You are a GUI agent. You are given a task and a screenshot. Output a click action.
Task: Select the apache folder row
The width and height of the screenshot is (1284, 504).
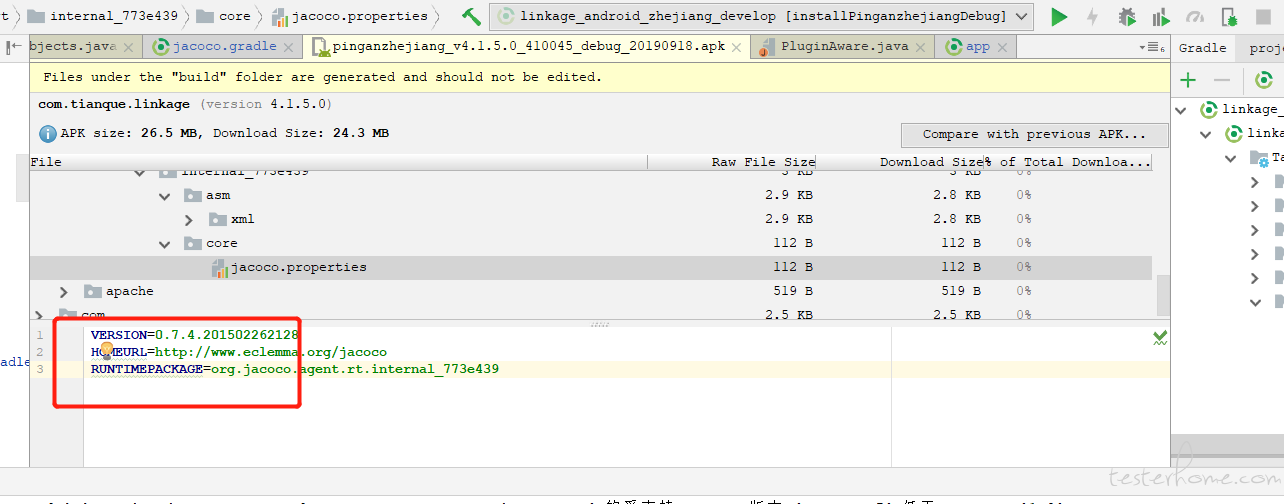(x=590, y=291)
